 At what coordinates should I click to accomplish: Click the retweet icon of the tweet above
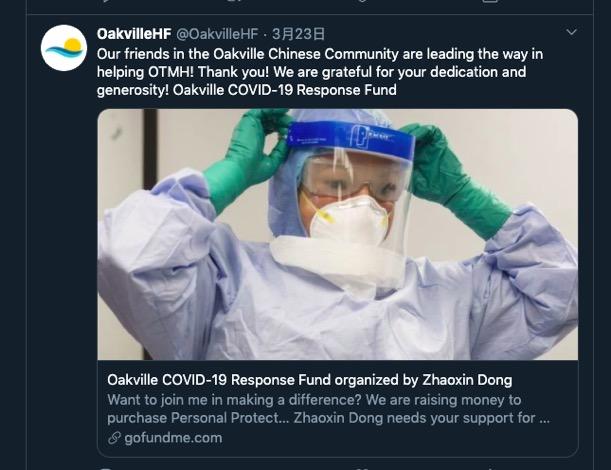point(233,1)
